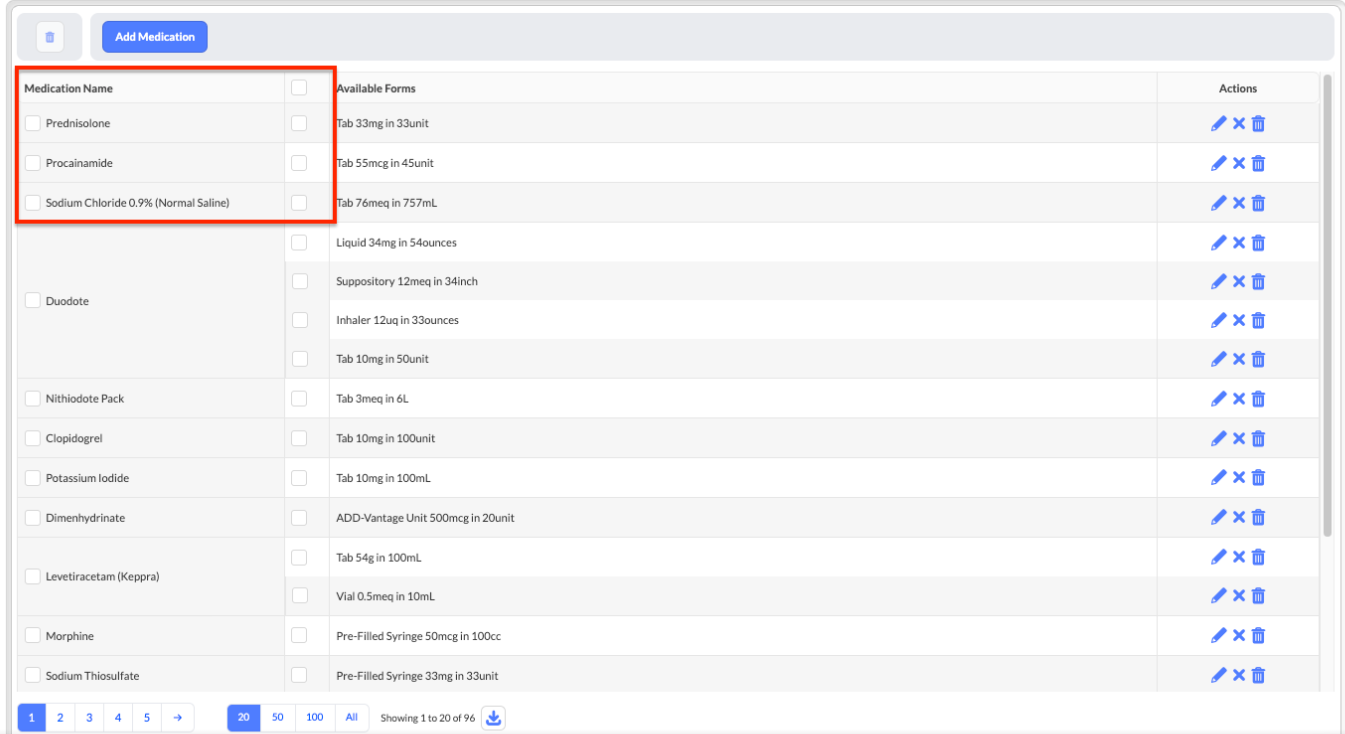Image resolution: width=1345 pixels, height=734 pixels.
Task: Edit the Potassium Iodide form with pencil
Action: pyautogui.click(x=1218, y=478)
